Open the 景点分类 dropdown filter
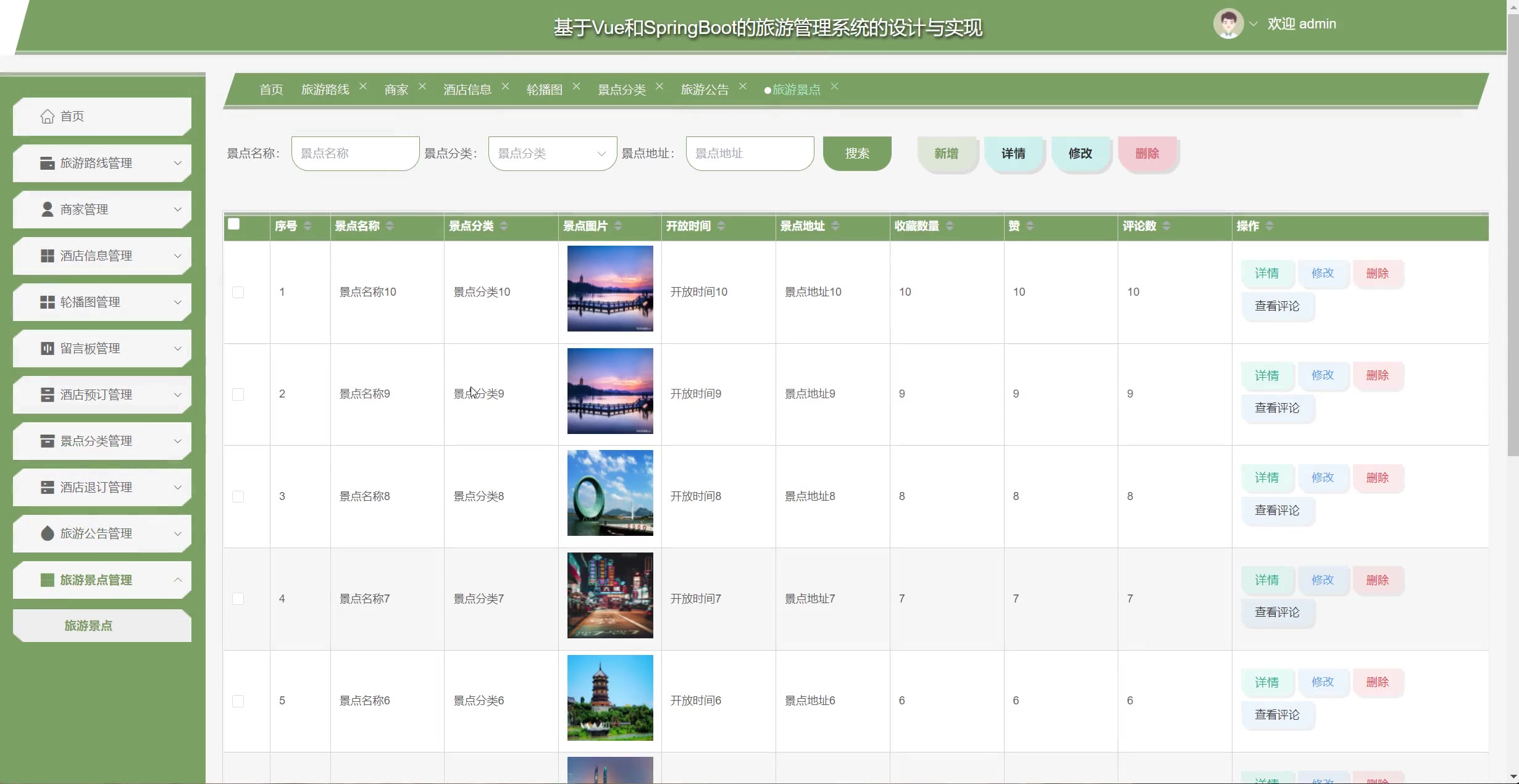1519x784 pixels. pos(552,153)
